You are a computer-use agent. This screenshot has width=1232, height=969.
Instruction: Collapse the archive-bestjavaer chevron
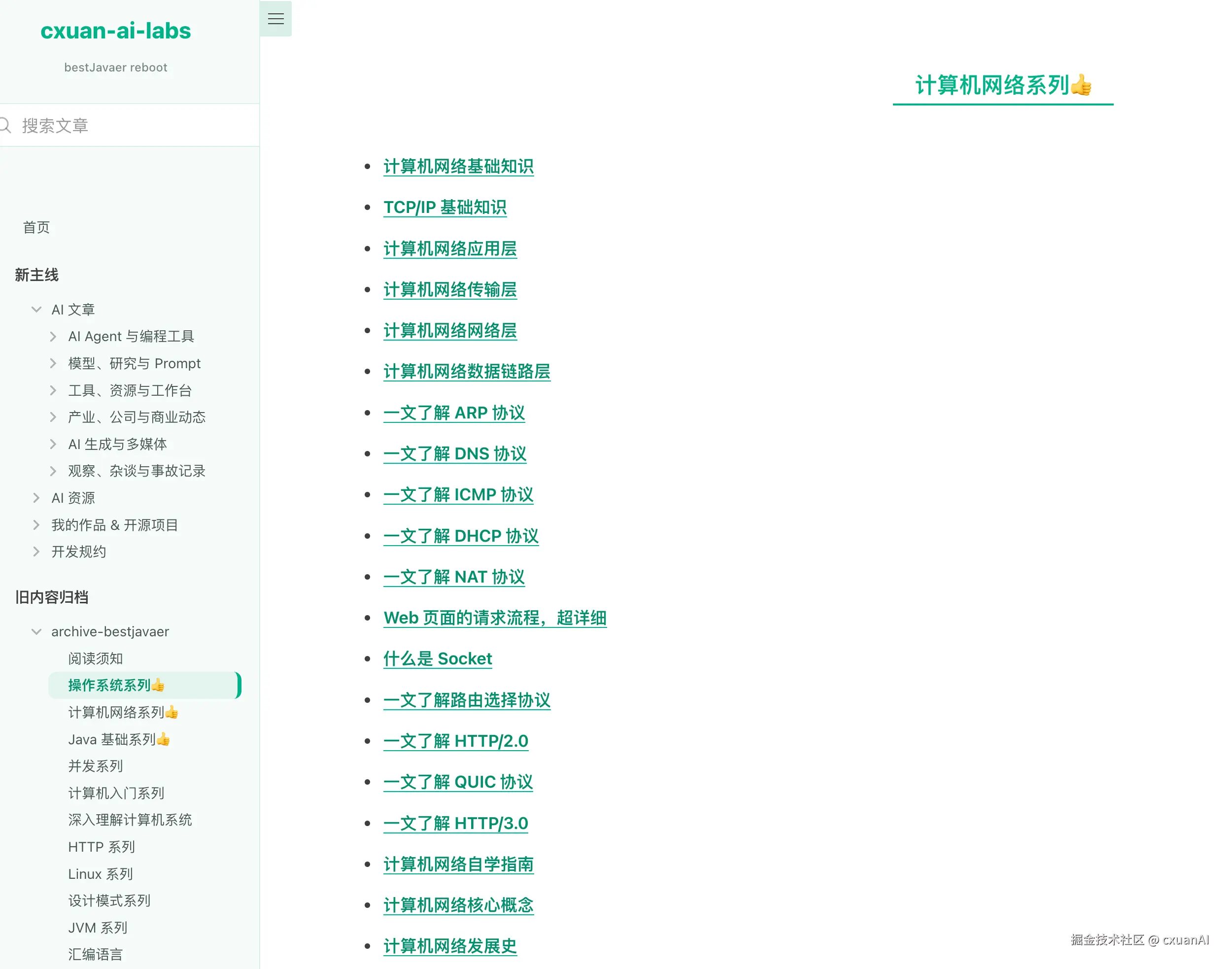(x=36, y=631)
